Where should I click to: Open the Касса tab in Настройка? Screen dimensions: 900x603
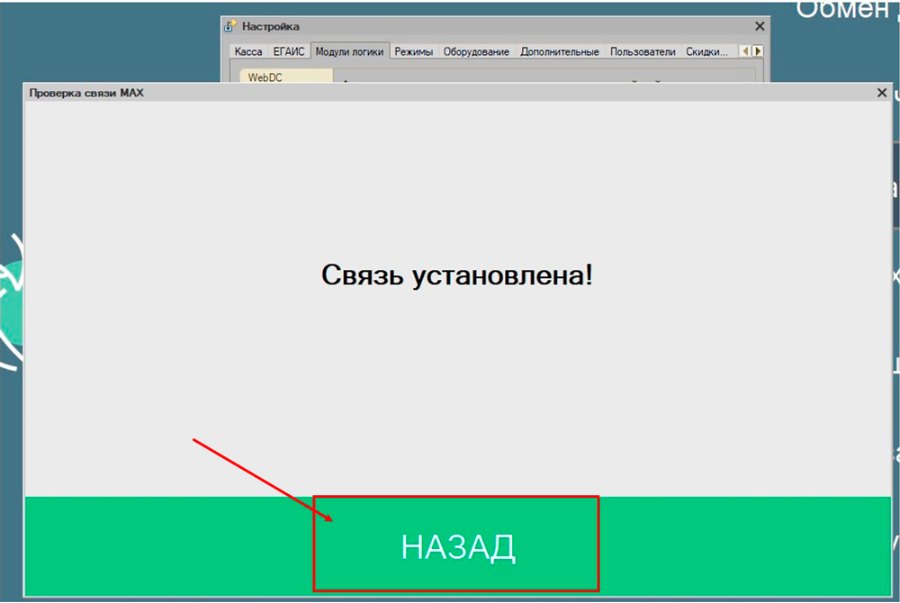click(248, 52)
